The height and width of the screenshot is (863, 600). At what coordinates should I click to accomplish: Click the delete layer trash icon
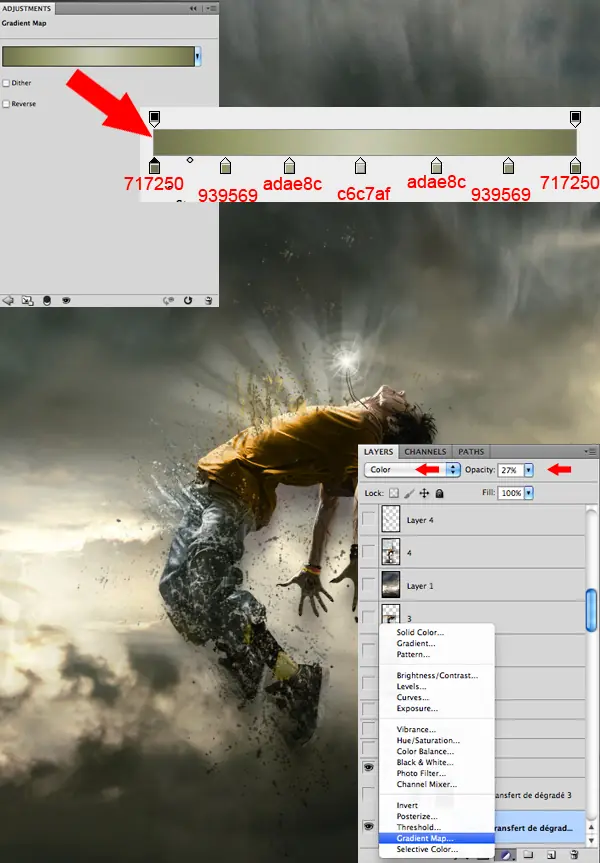click(x=574, y=855)
